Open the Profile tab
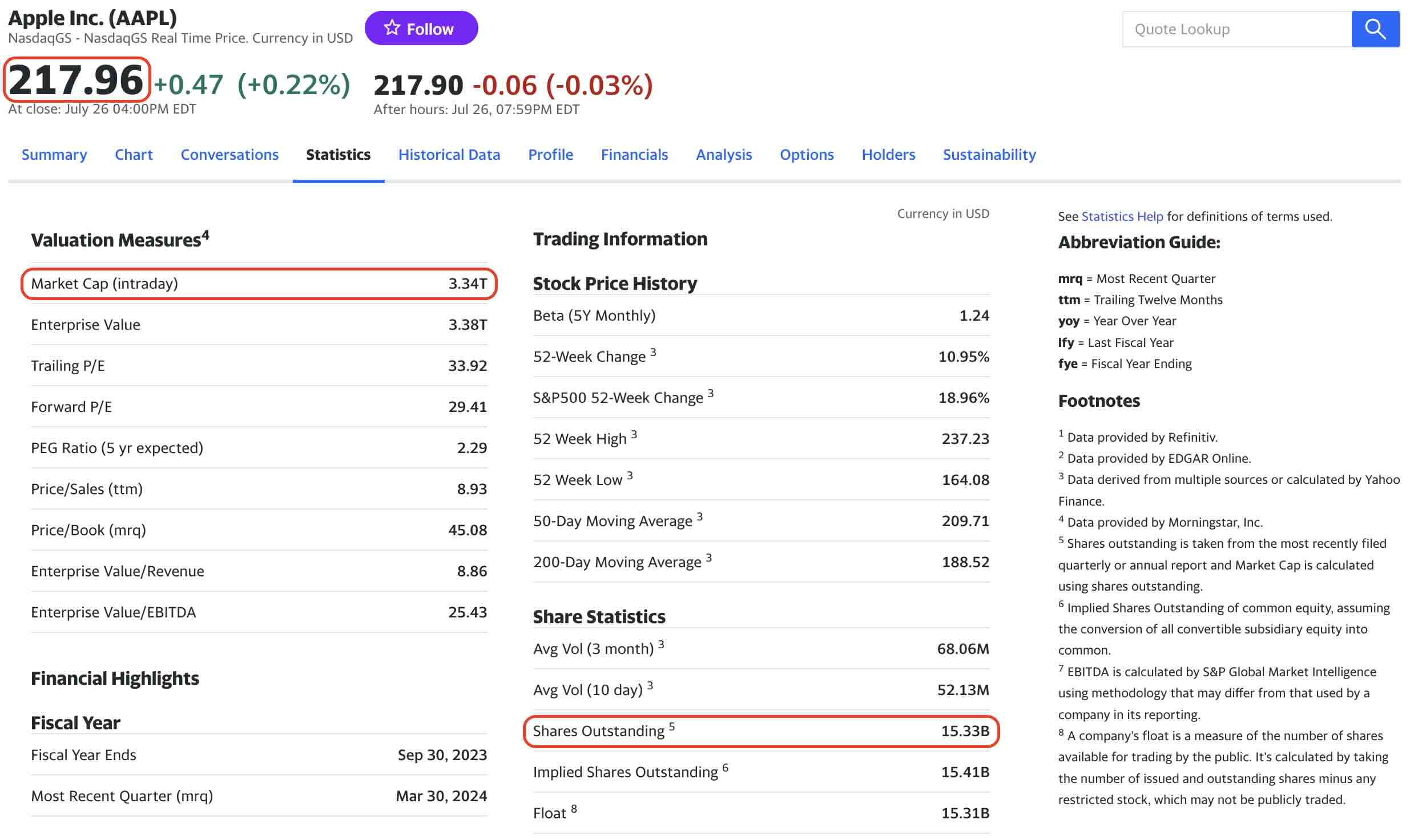The width and height of the screenshot is (1410, 840). 550,155
